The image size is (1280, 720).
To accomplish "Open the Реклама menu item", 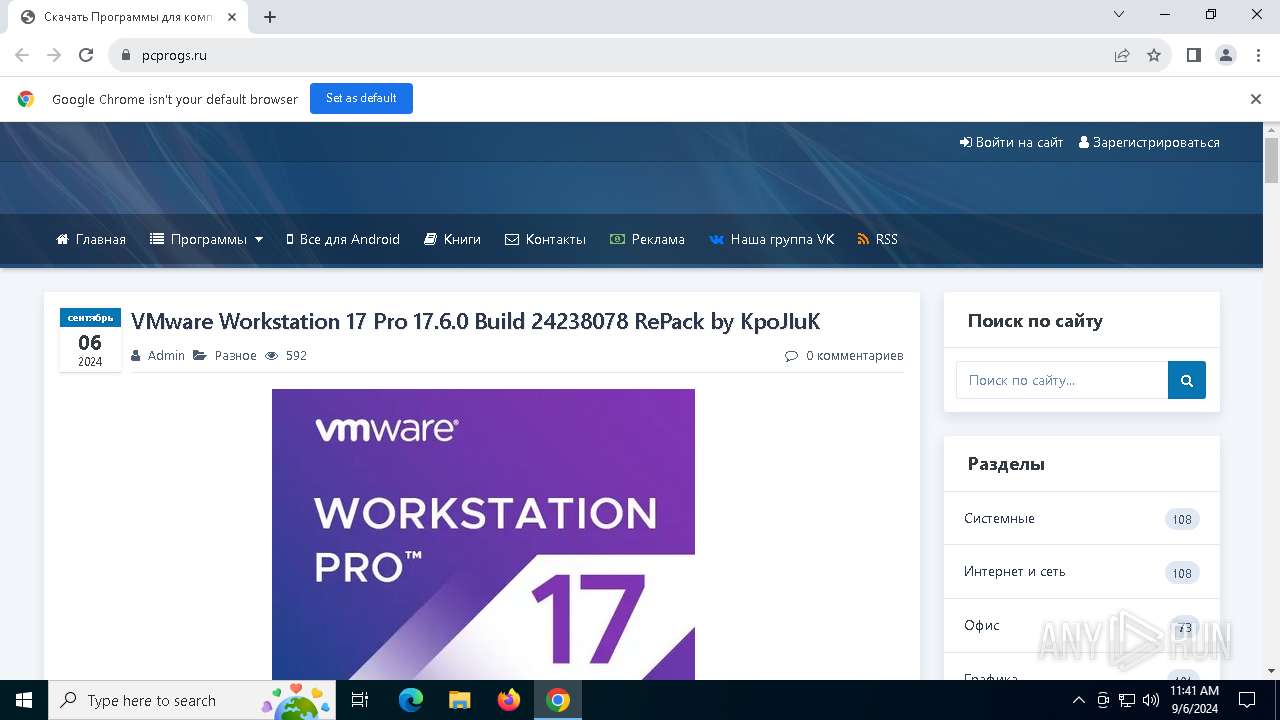I will click(x=647, y=239).
